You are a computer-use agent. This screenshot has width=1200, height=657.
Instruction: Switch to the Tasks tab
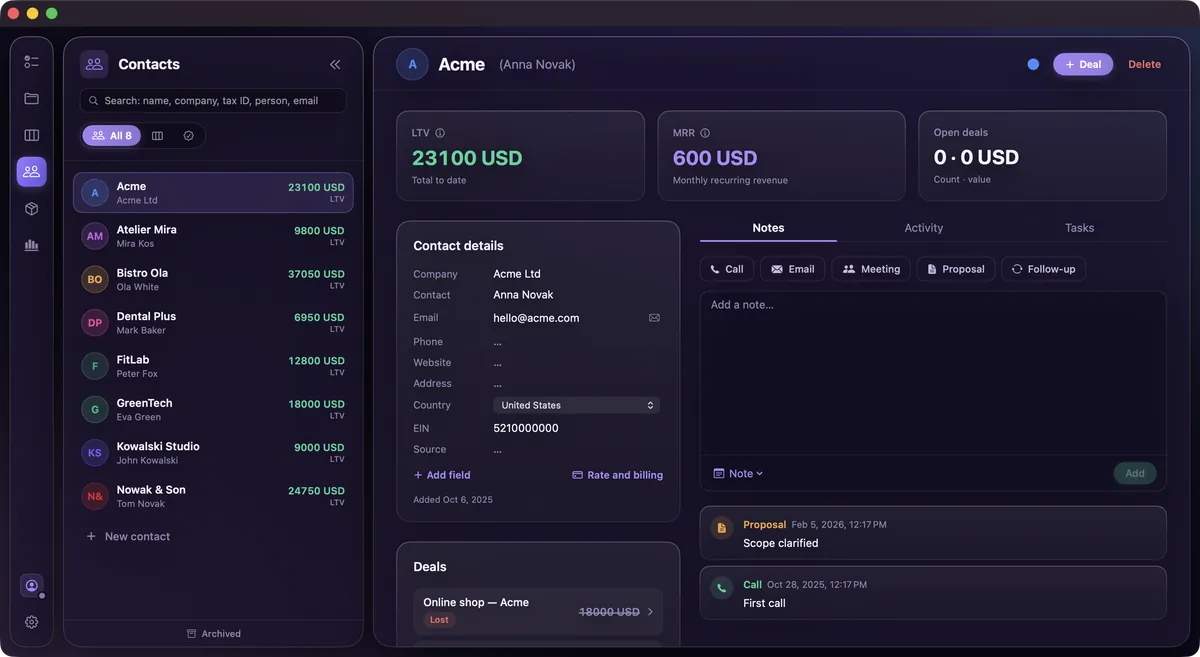coord(1080,228)
